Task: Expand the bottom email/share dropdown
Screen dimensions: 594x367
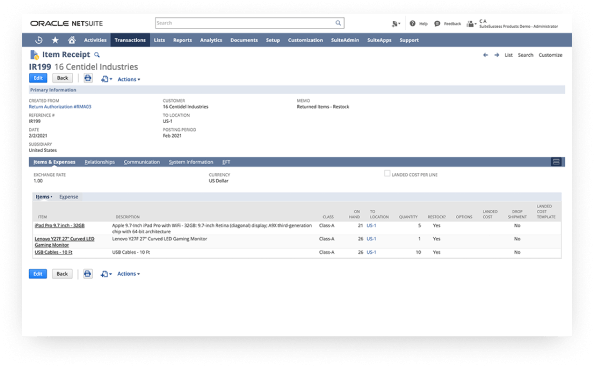Action: click(x=106, y=274)
